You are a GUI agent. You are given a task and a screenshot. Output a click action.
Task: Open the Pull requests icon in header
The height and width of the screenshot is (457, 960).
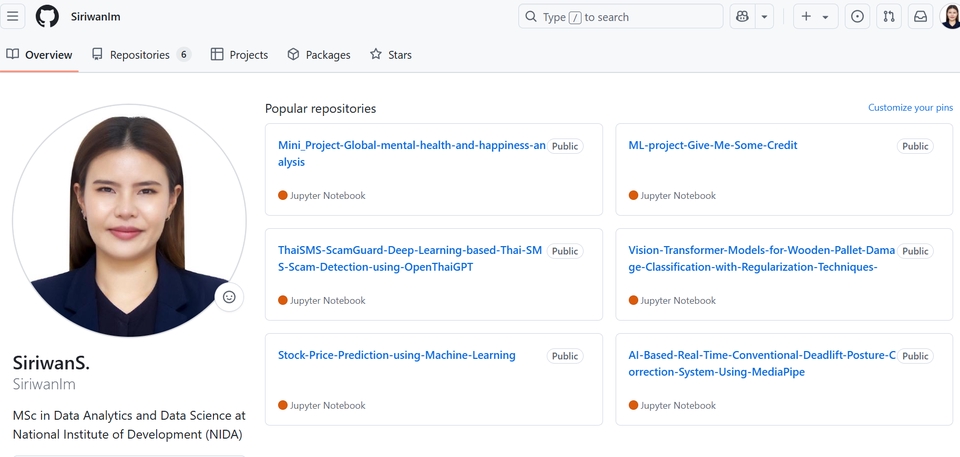coord(889,17)
